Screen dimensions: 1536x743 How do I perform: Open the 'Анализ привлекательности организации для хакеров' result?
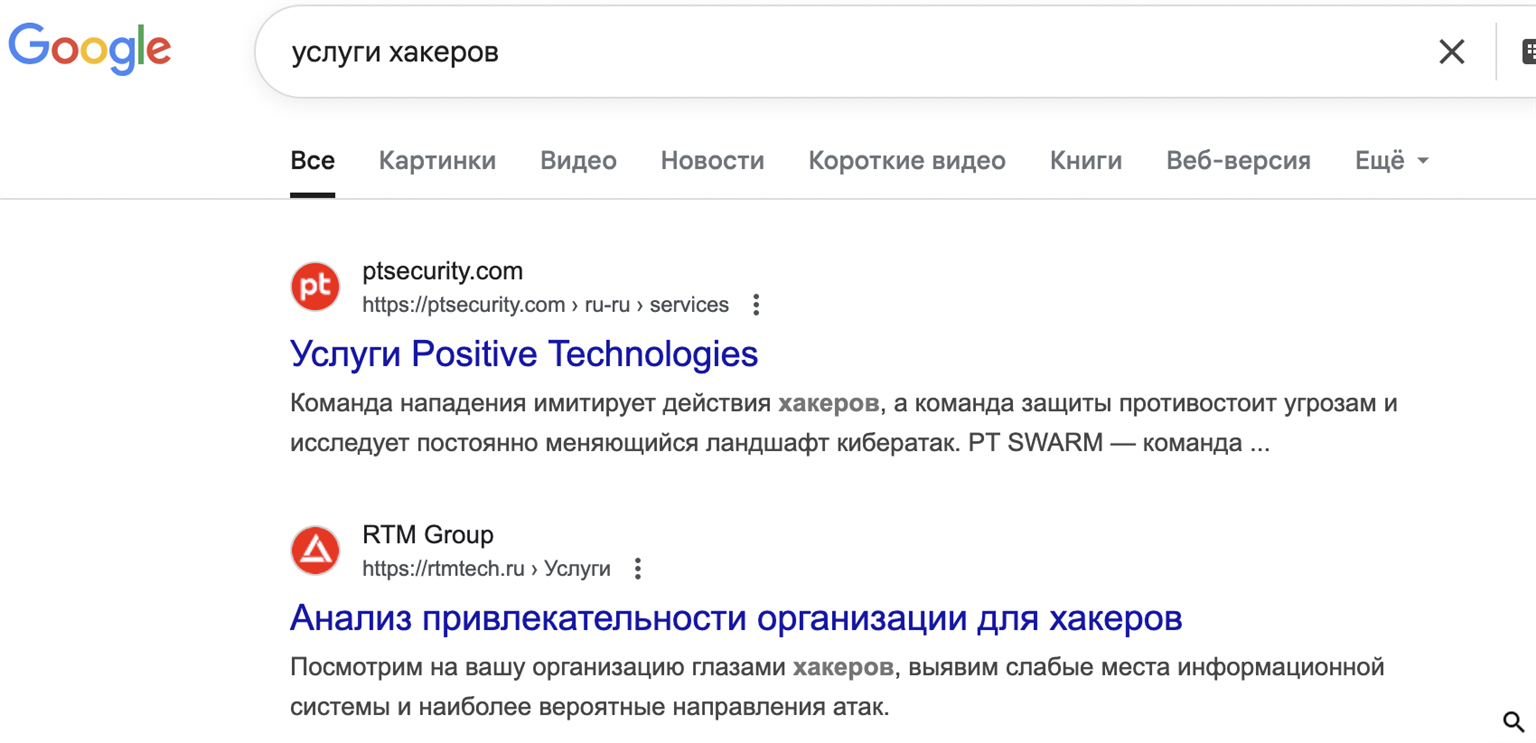click(x=736, y=618)
